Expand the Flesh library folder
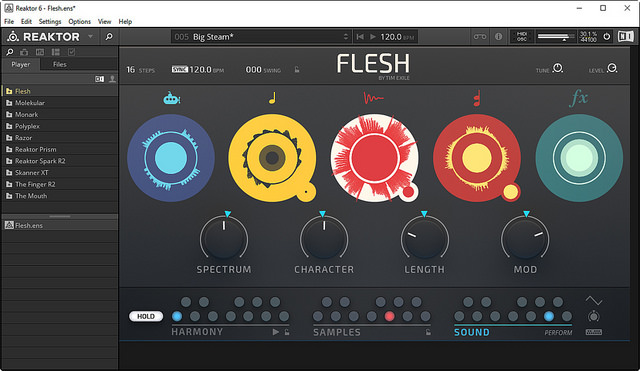This screenshot has width=640, height=371. 9,91
